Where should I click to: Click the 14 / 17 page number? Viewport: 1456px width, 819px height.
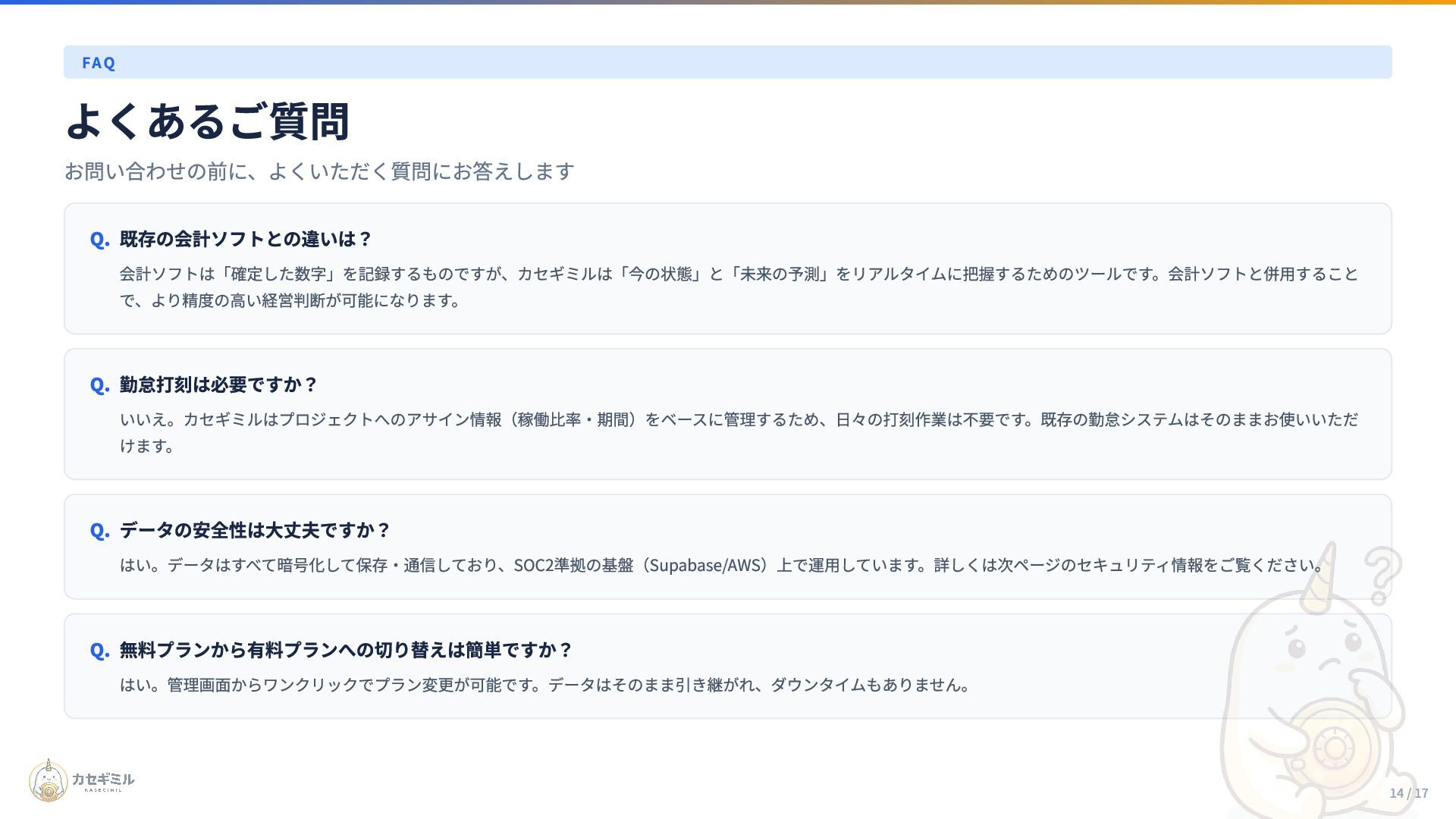pyautogui.click(x=1408, y=793)
